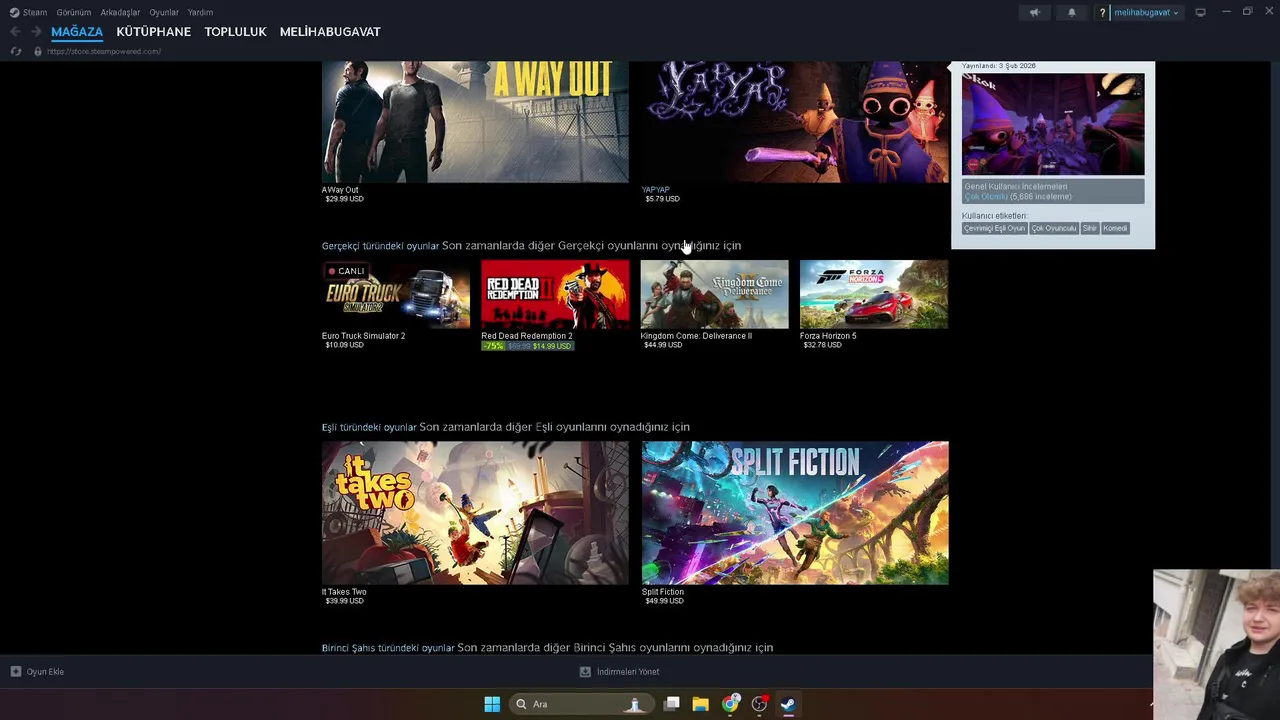Open the Birinci Şahıs türündeki oyunlar link
The height and width of the screenshot is (720, 1280).
pyautogui.click(x=388, y=648)
